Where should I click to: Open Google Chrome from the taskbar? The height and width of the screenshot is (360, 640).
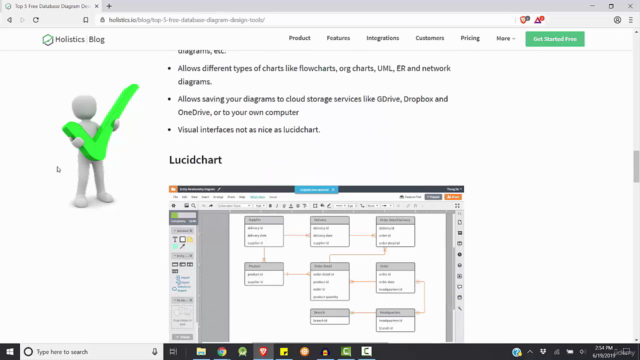tap(222, 351)
